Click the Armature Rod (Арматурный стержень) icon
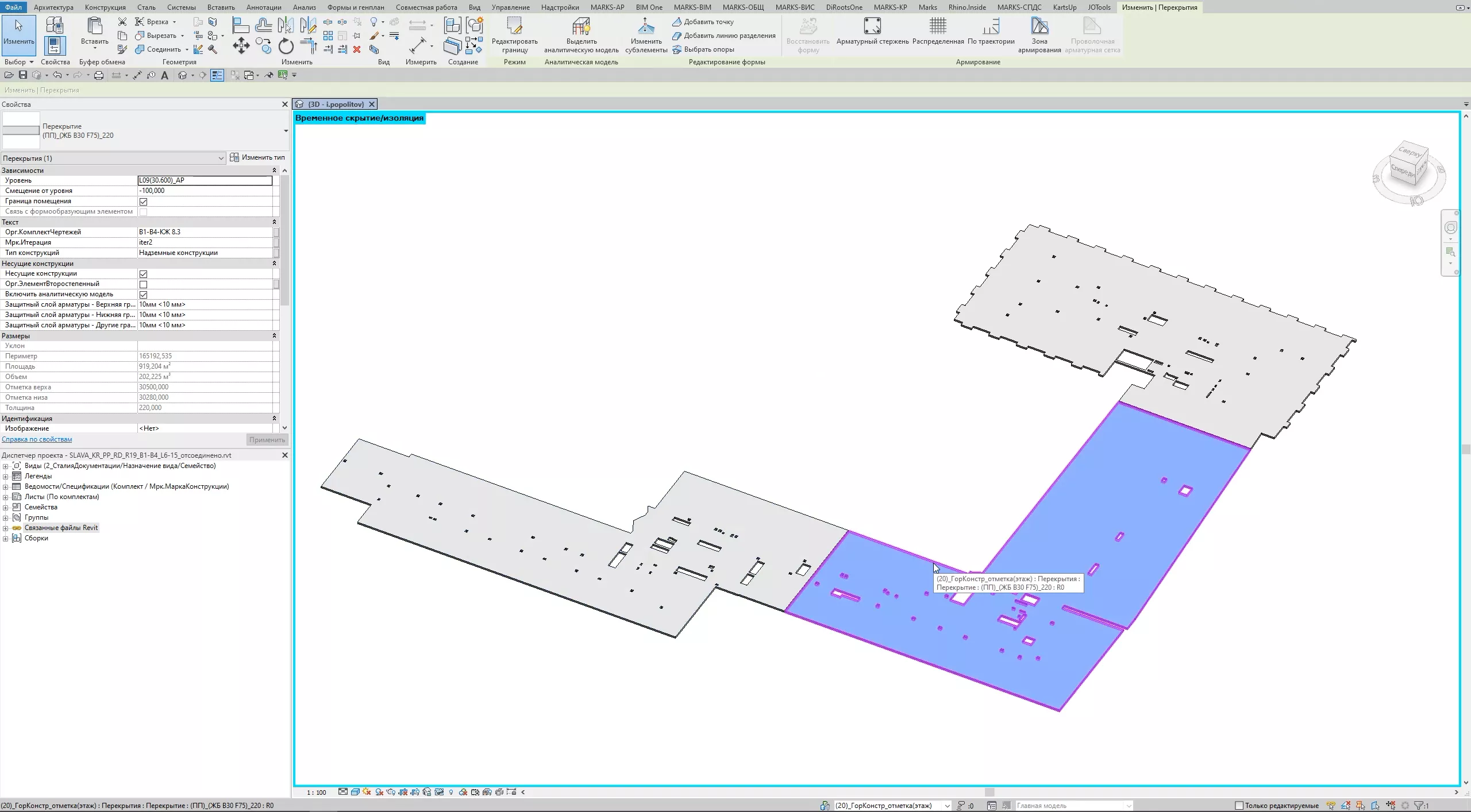 (872, 27)
